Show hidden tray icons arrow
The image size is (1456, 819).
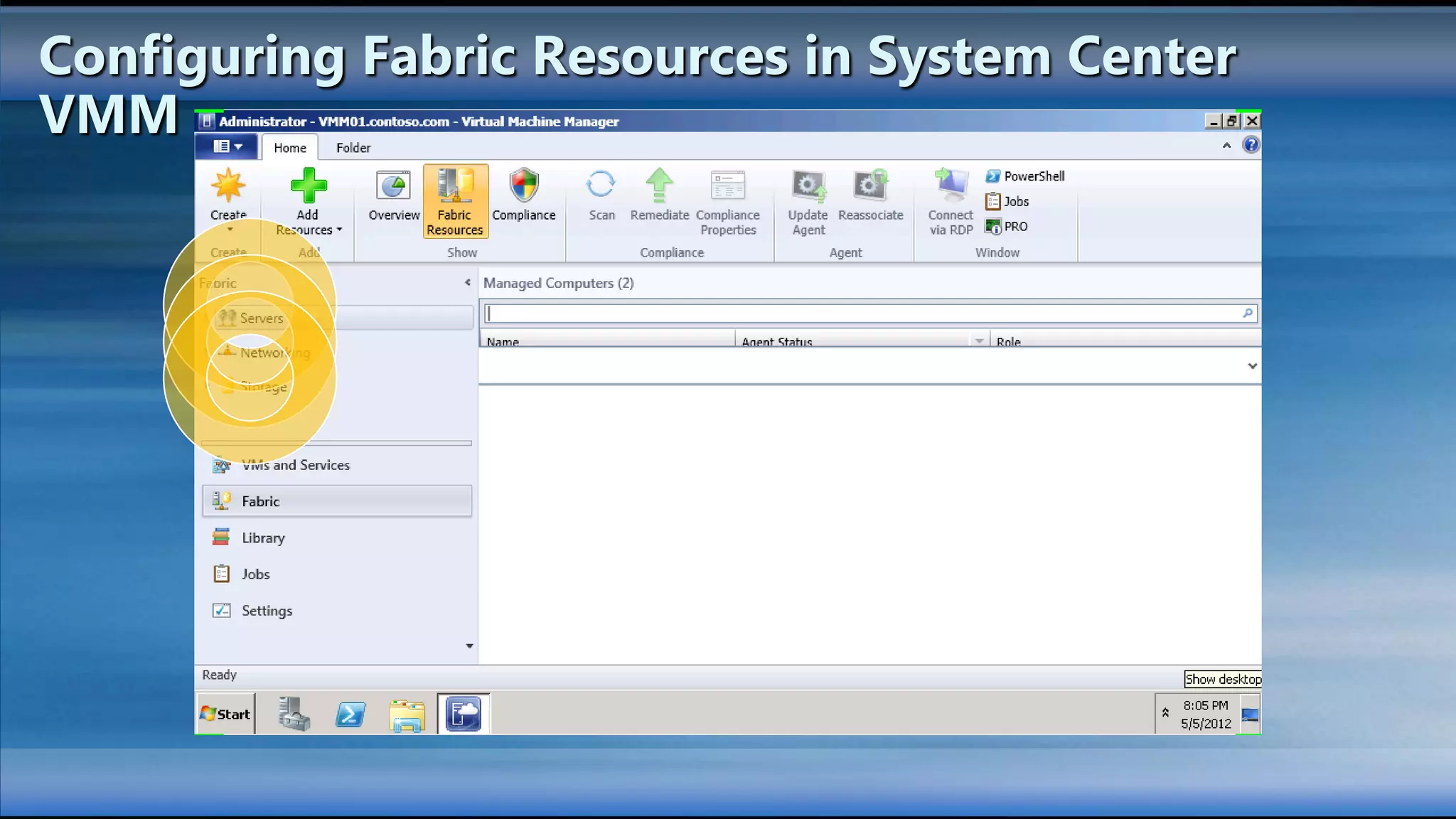coord(1165,712)
